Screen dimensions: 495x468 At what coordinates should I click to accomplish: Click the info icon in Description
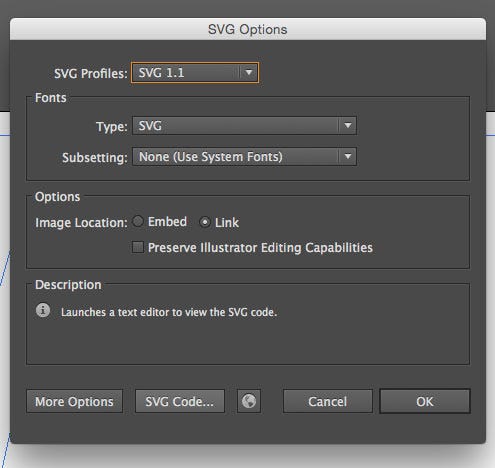click(43, 310)
